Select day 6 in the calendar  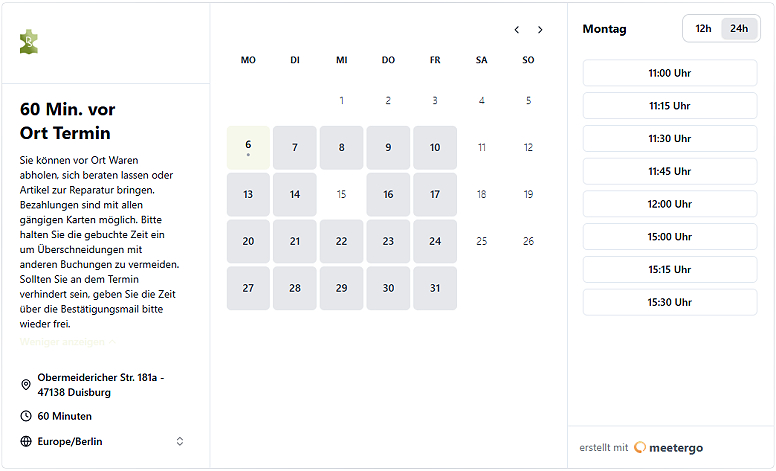248,147
